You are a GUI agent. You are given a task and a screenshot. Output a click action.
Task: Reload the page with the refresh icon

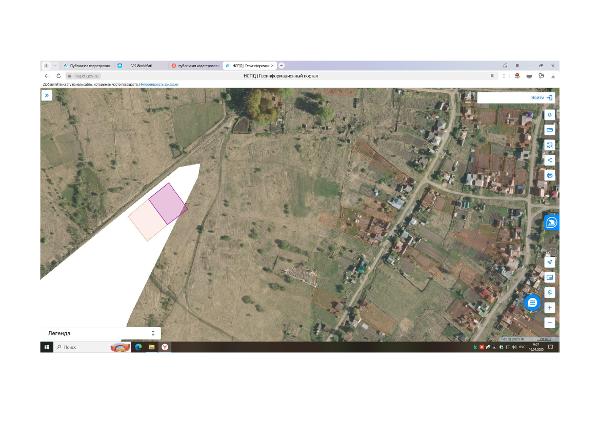(58, 76)
